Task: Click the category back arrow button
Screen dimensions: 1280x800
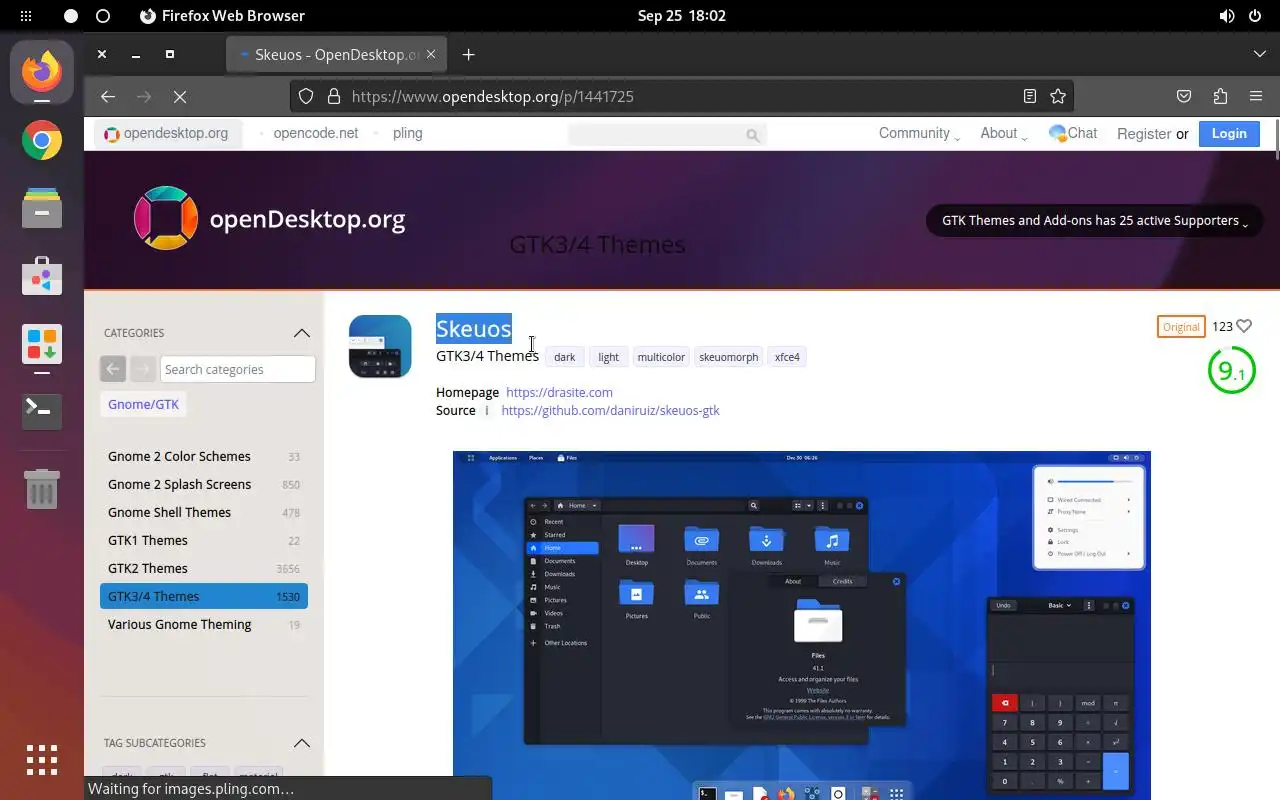Action: pyautogui.click(x=113, y=369)
